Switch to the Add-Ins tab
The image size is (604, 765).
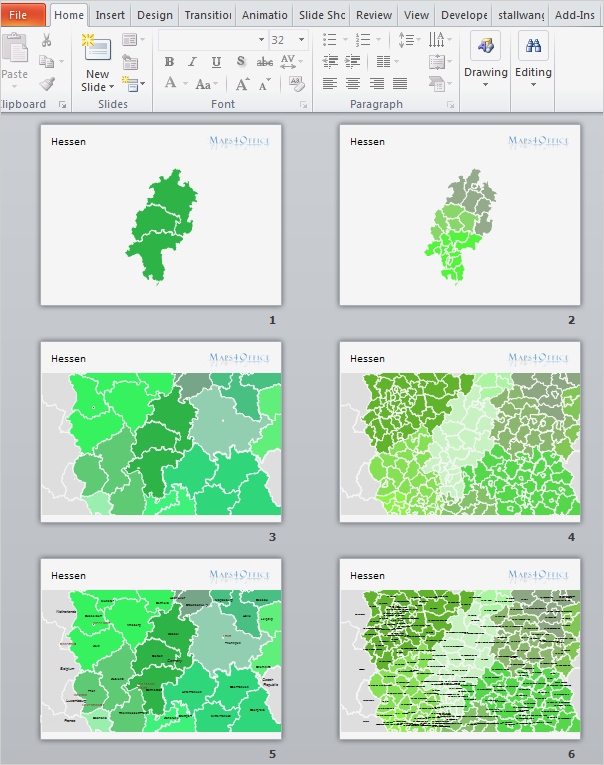click(574, 15)
